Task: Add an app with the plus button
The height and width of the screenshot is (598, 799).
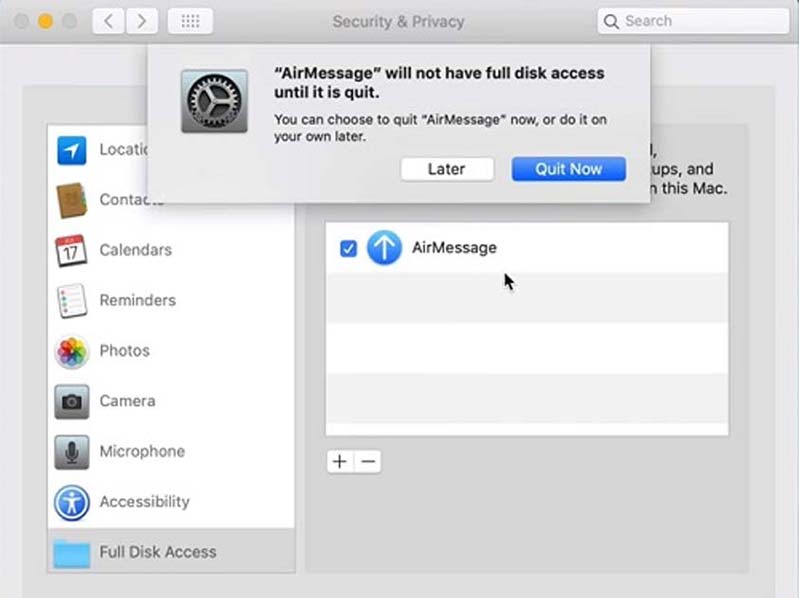Action: click(x=340, y=461)
